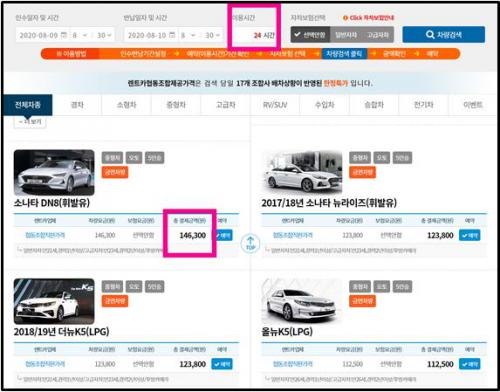Open the 소나타 DN8 car photo
The image size is (500, 392).
54,173
